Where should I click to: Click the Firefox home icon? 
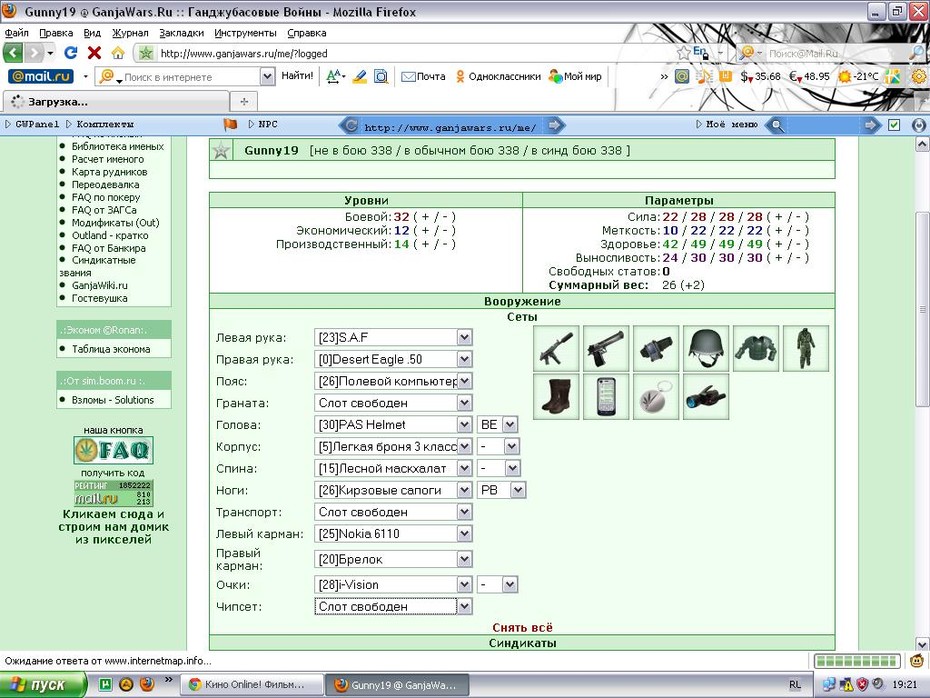pyautogui.click(x=118, y=53)
